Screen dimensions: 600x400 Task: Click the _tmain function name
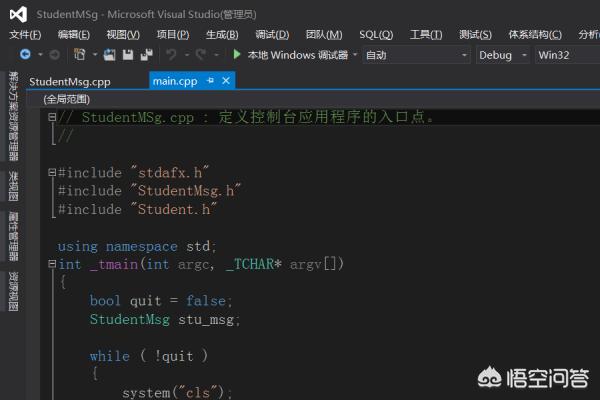tap(114, 264)
